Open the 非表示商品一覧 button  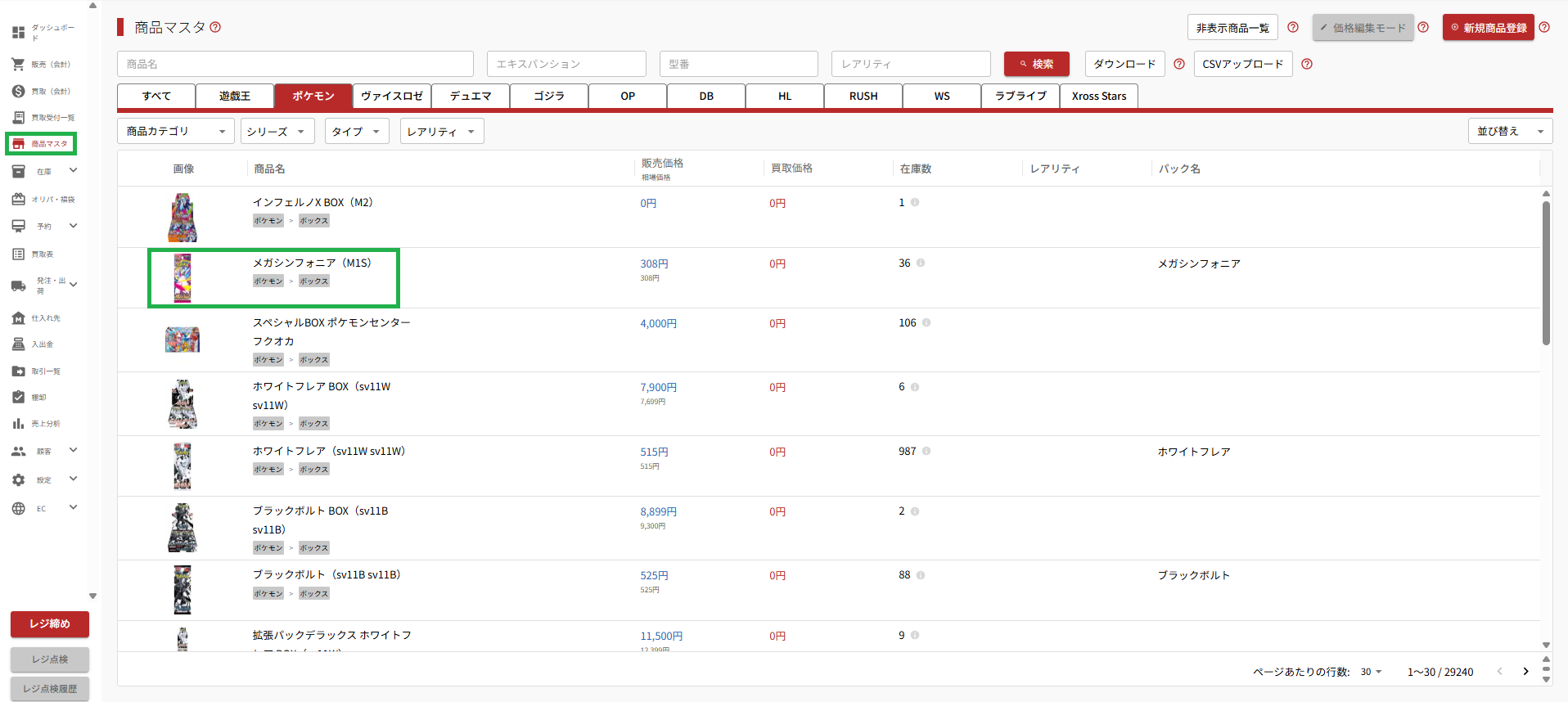point(1232,27)
